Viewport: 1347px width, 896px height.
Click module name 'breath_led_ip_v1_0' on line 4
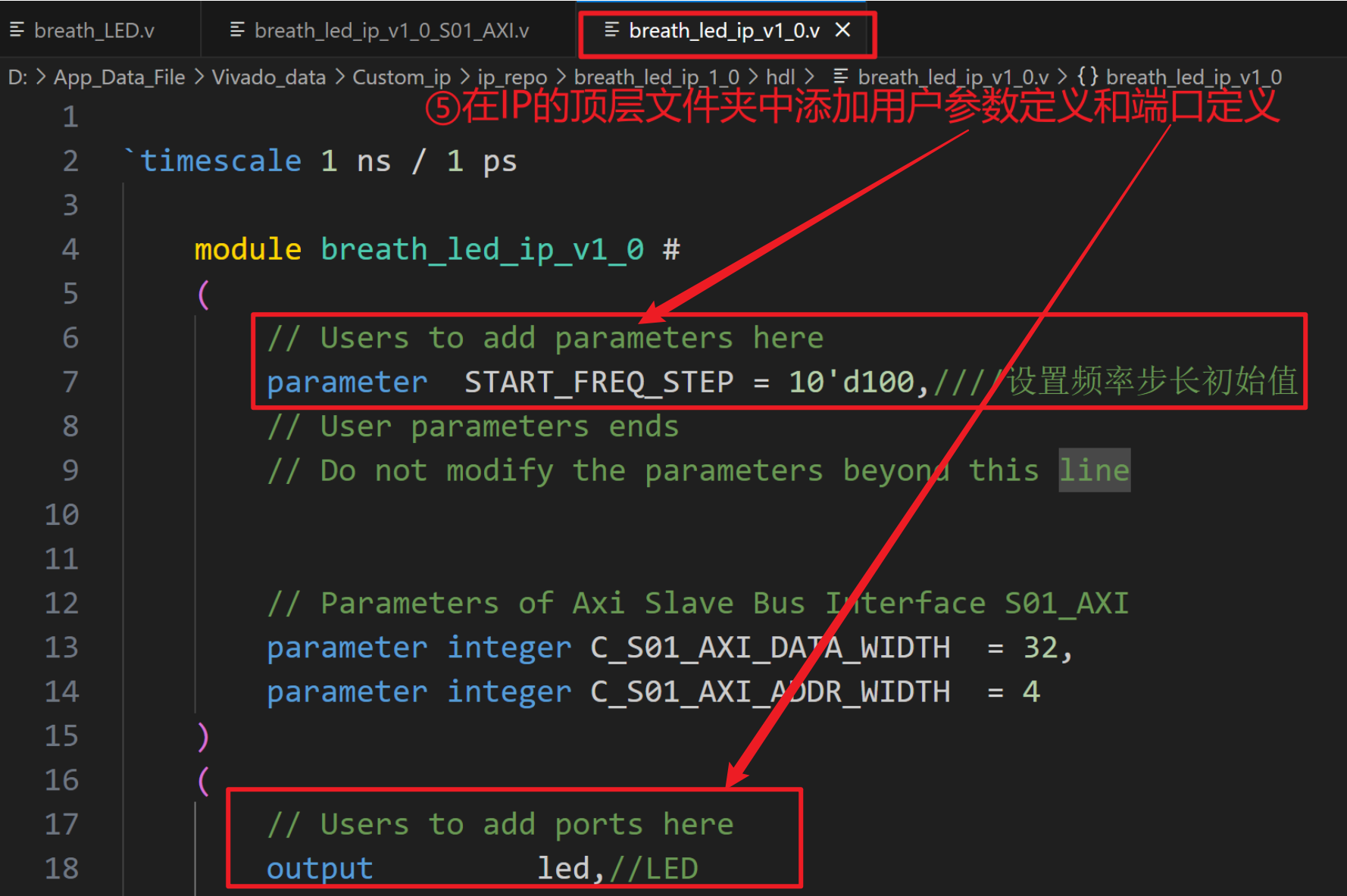pos(483,250)
